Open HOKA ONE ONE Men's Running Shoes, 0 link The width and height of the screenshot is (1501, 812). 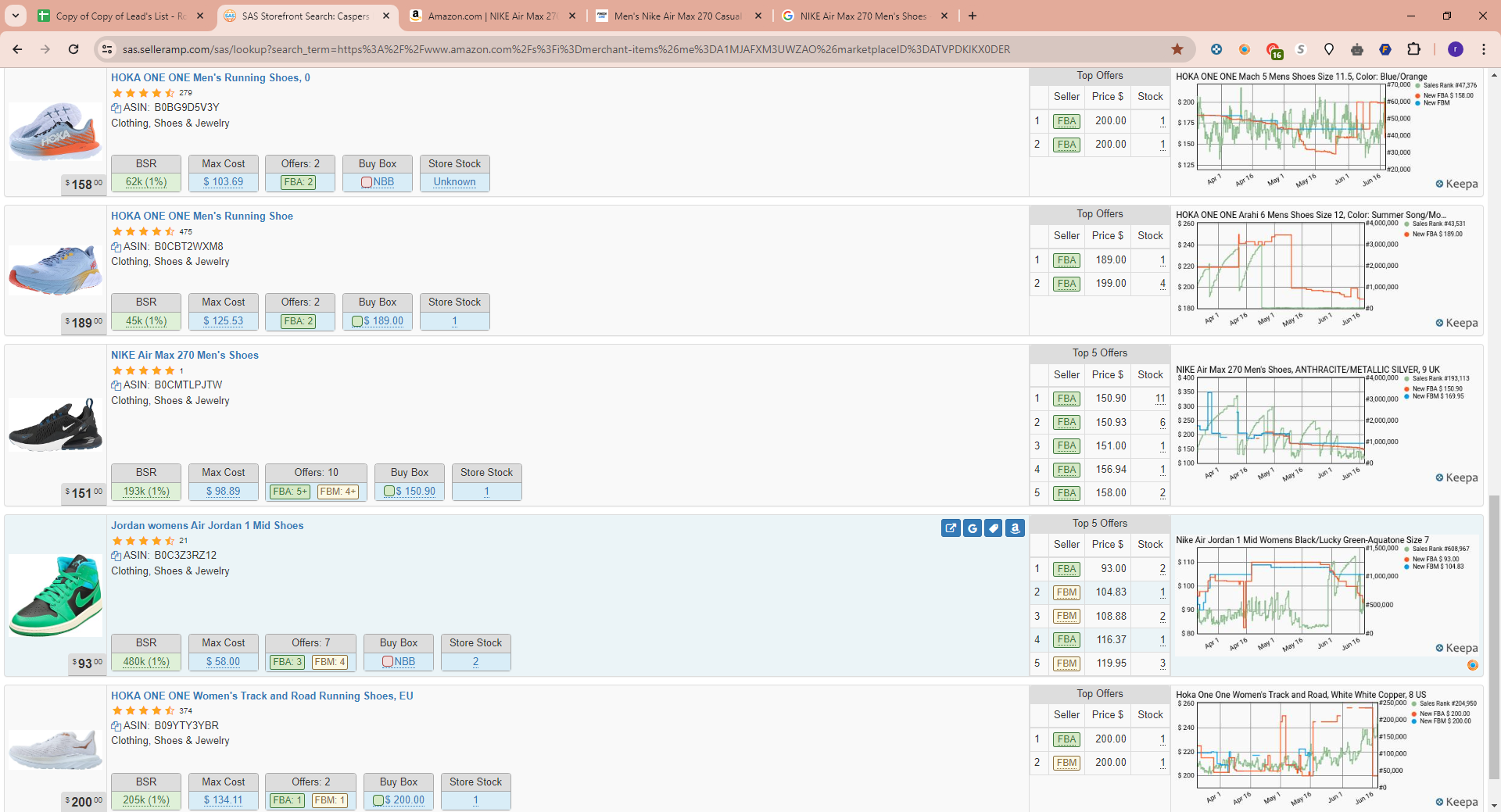(210, 77)
